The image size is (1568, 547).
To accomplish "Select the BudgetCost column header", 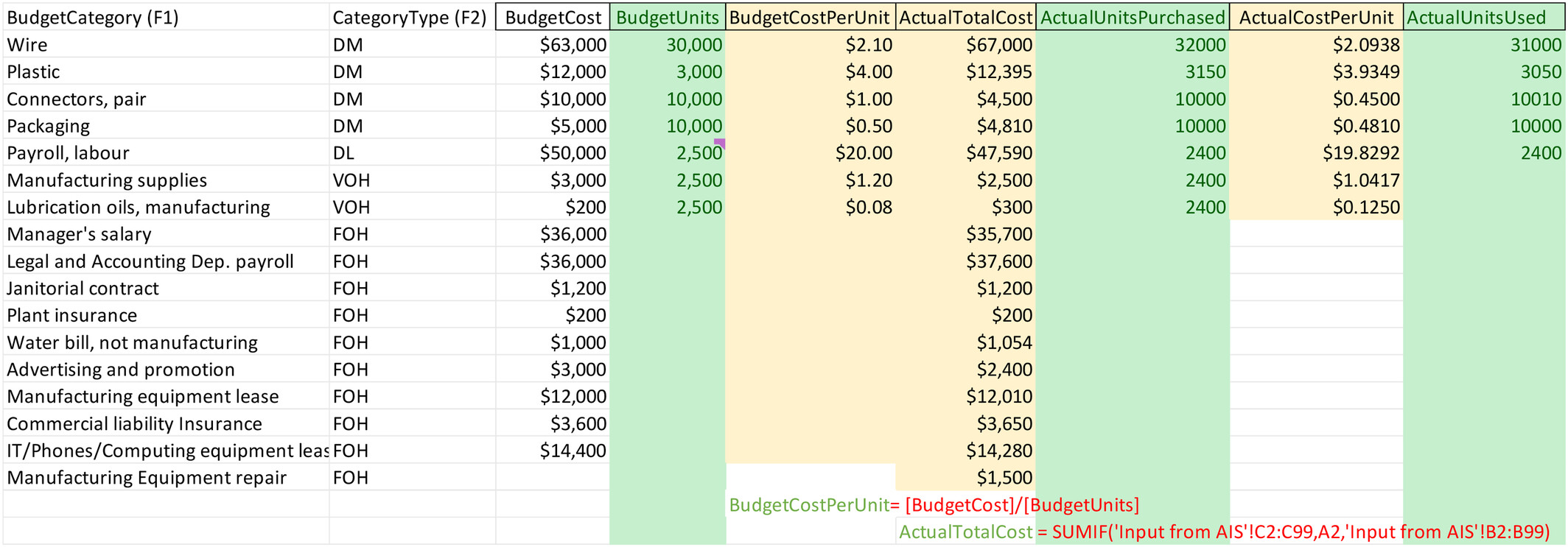I will coord(553,17).
